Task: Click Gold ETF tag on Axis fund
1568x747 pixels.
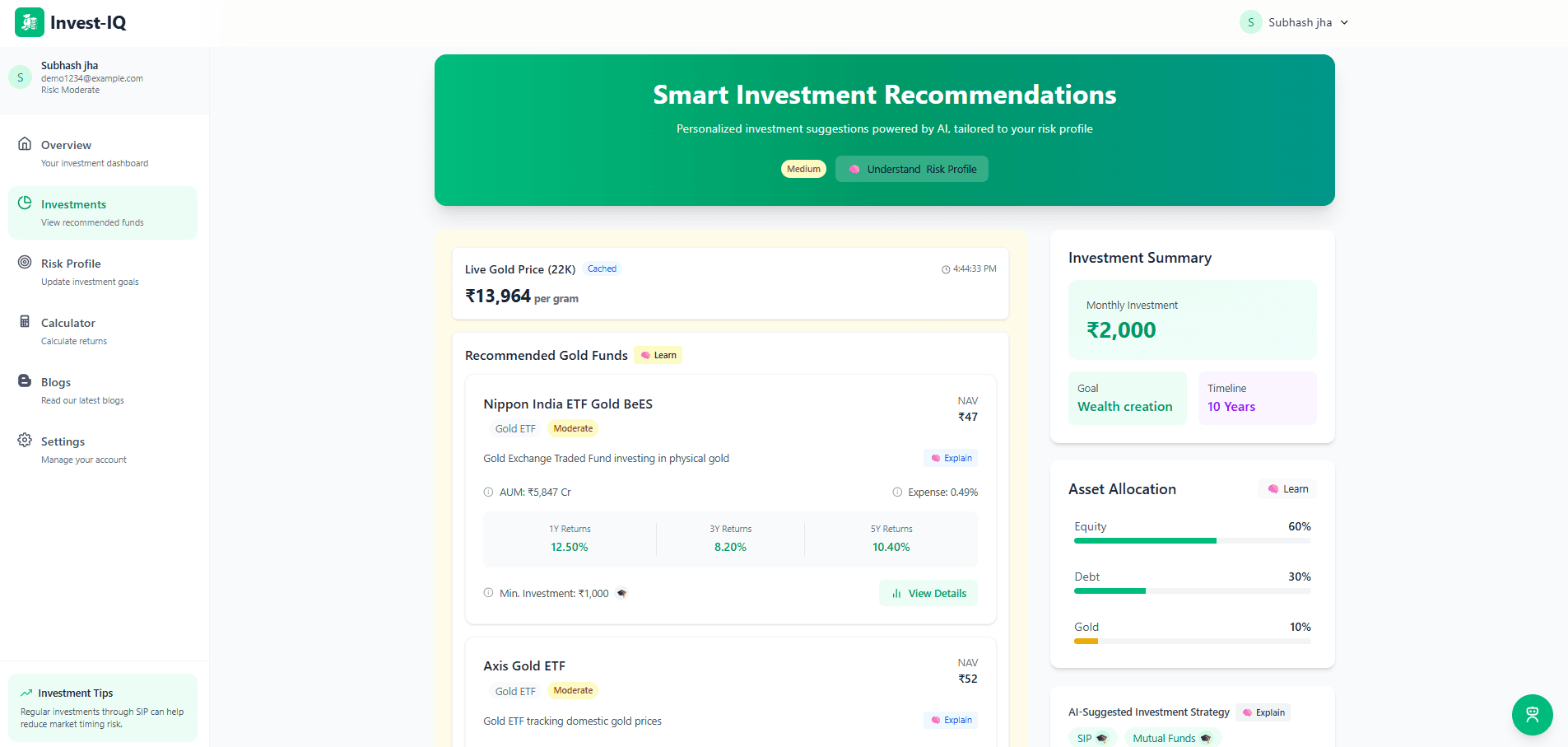Action: point(515,691)
